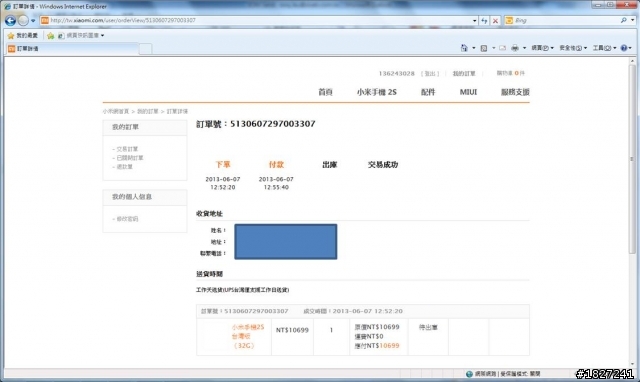The width and height of the screenshot is (640, 382).
Task: Click the Refresh page icon
Action: 484,20
